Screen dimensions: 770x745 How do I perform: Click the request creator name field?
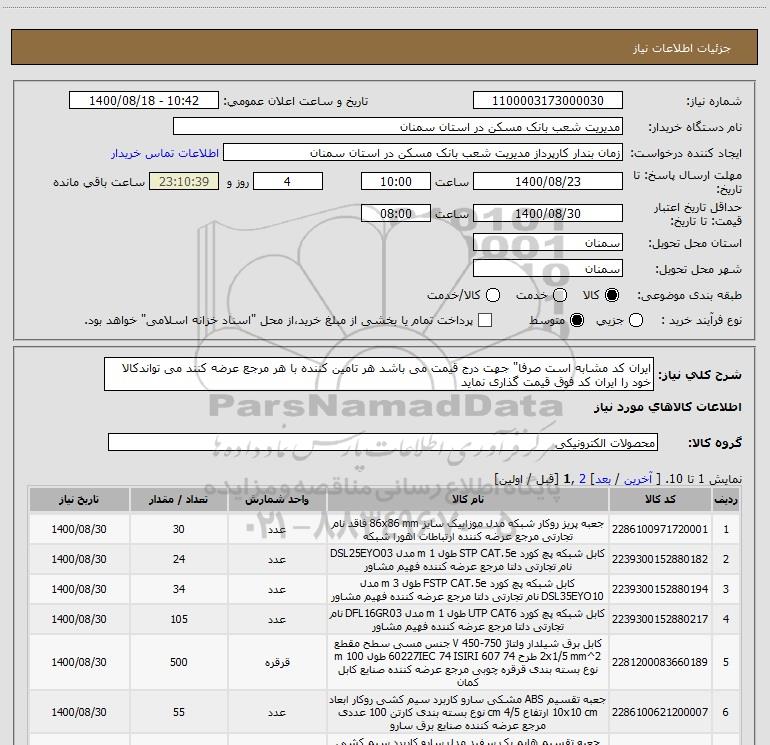(x=423, y=152)
